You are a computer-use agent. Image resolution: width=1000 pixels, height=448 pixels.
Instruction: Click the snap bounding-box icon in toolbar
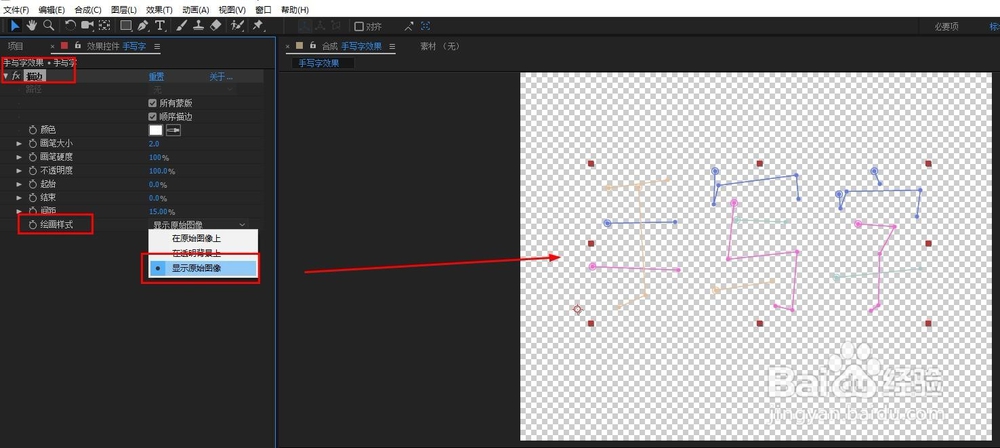[425, 26]
